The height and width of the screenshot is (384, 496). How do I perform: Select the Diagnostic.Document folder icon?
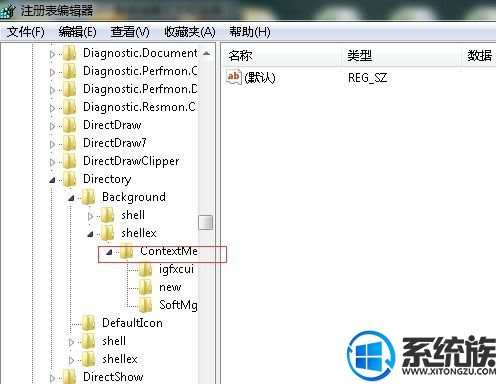tap(70, 53)
